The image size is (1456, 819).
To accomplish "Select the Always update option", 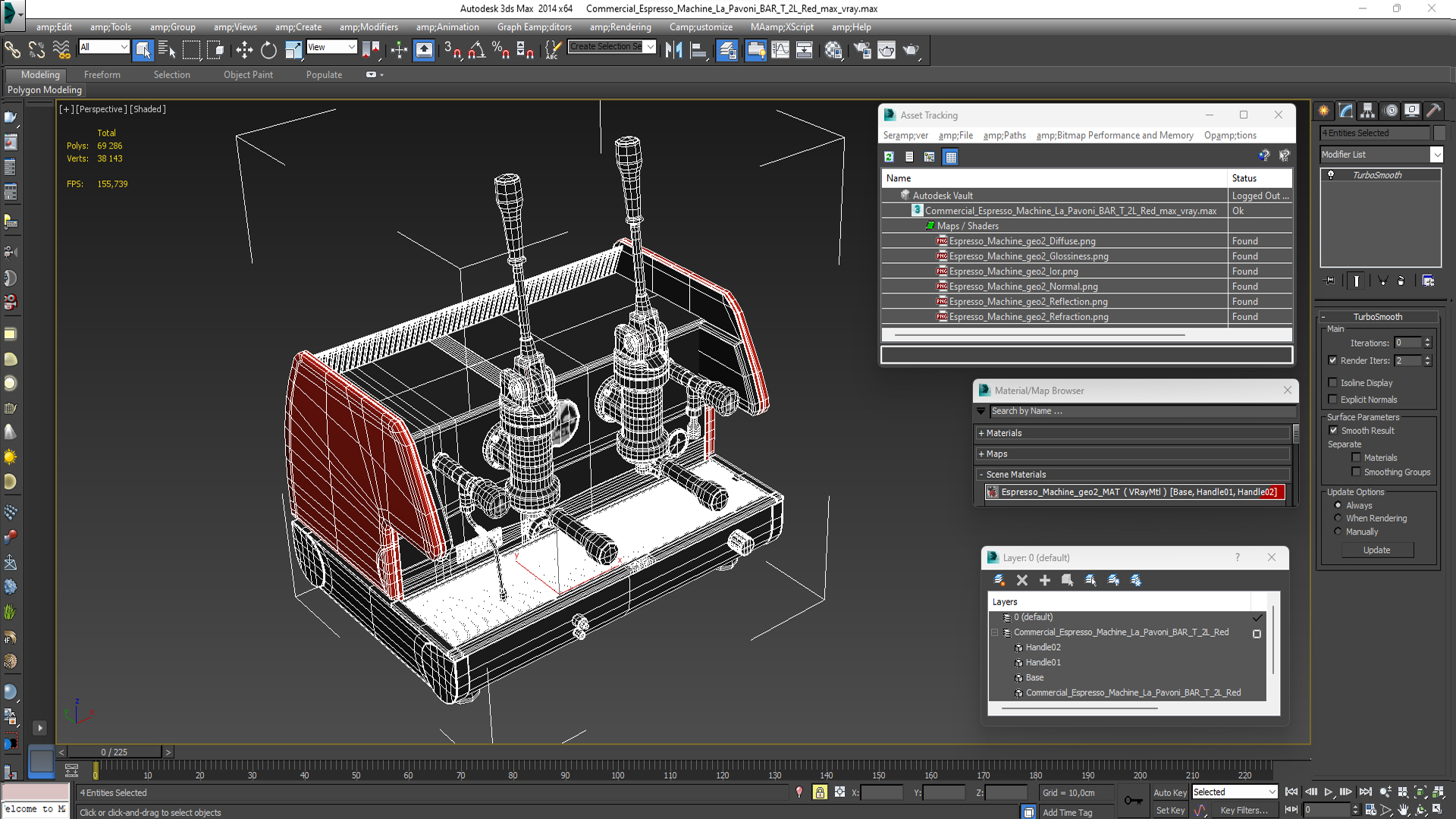I will pyautogui.click(x=1338, y=505).
